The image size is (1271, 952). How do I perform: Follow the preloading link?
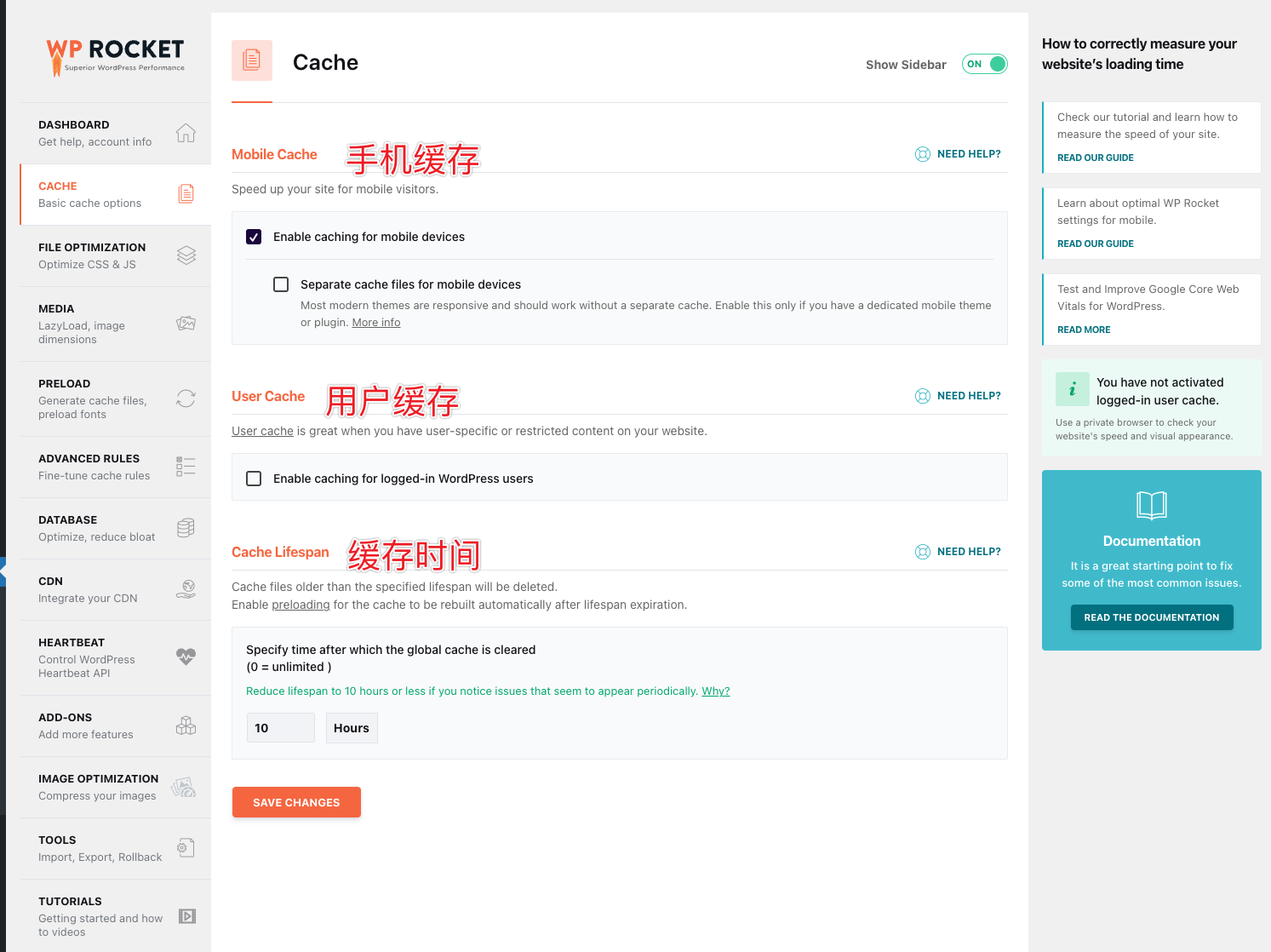[x=301, y=605]
